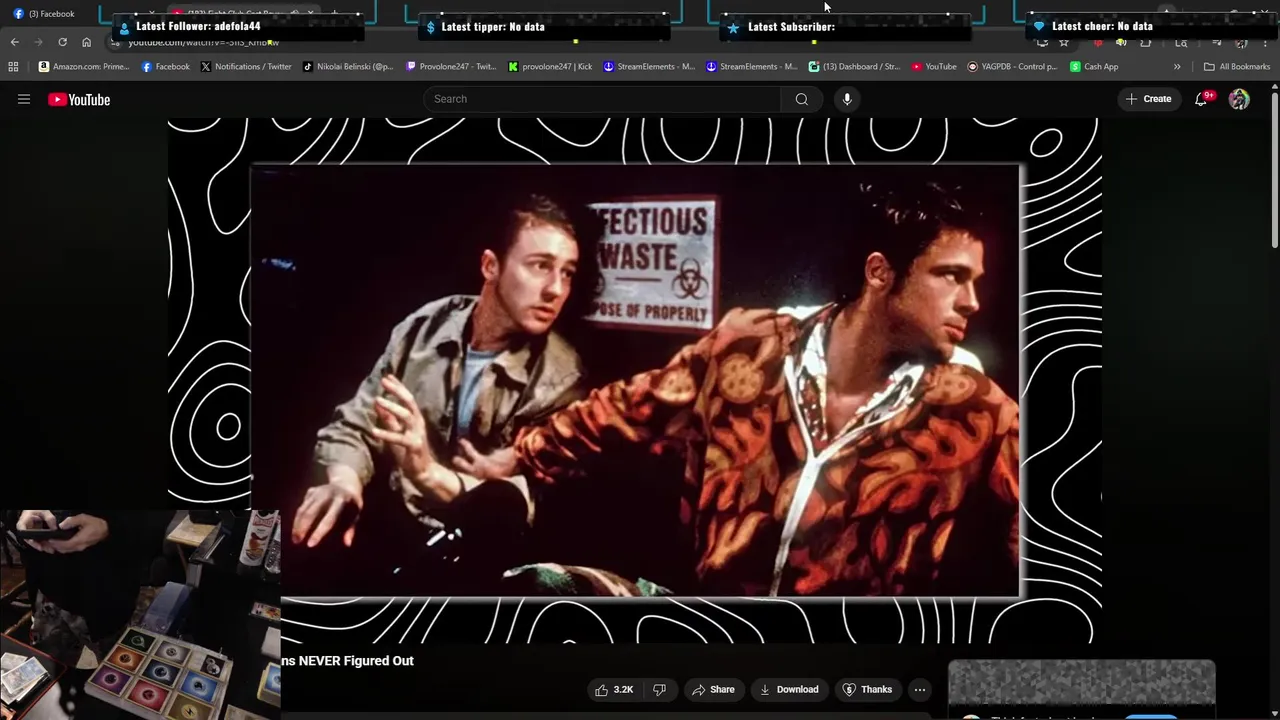Open the first StreamElements bookmark
The width and height of the screenshot is (1280, 720).
tap(648, 67)
